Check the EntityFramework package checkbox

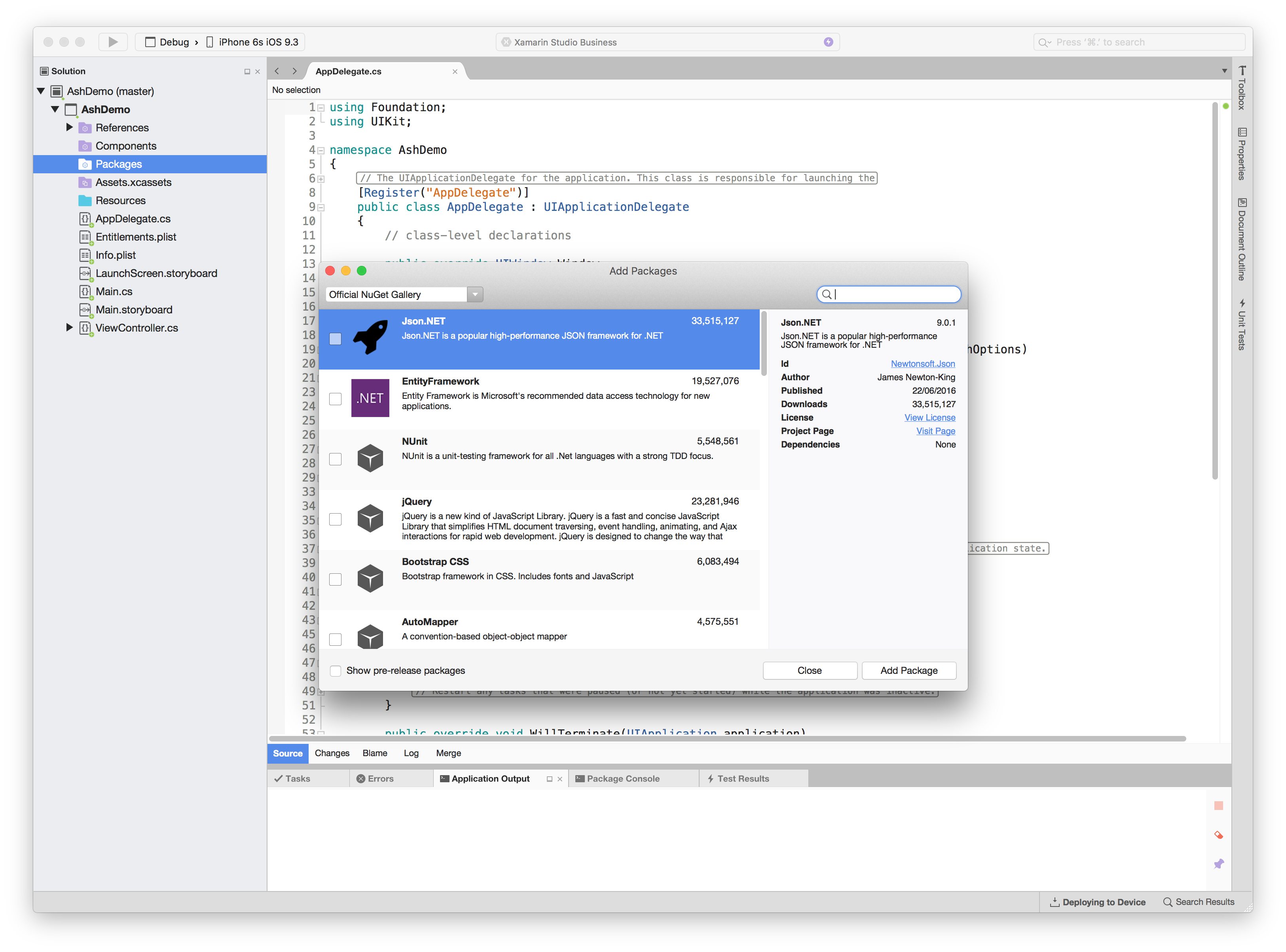(x=335, y=399)
